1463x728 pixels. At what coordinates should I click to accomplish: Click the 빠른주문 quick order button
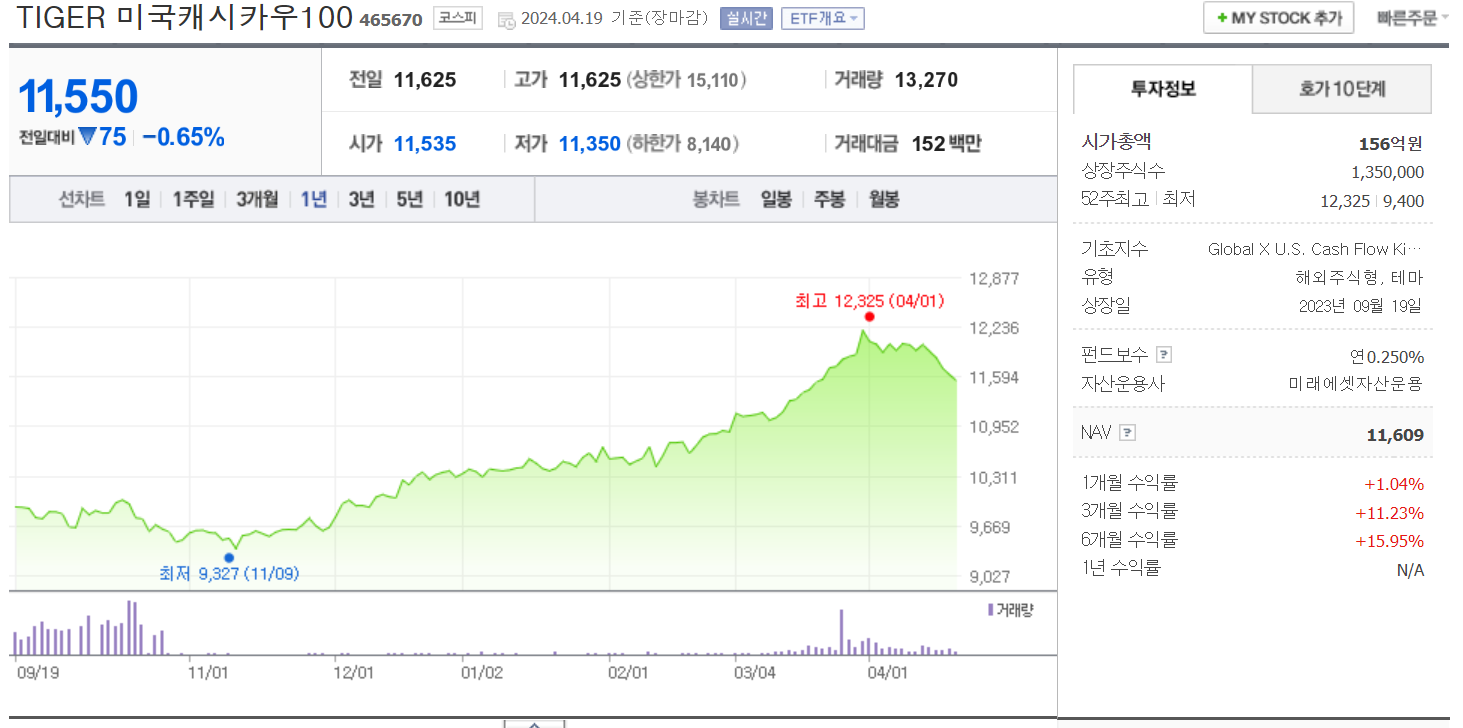coord(1411,17)
